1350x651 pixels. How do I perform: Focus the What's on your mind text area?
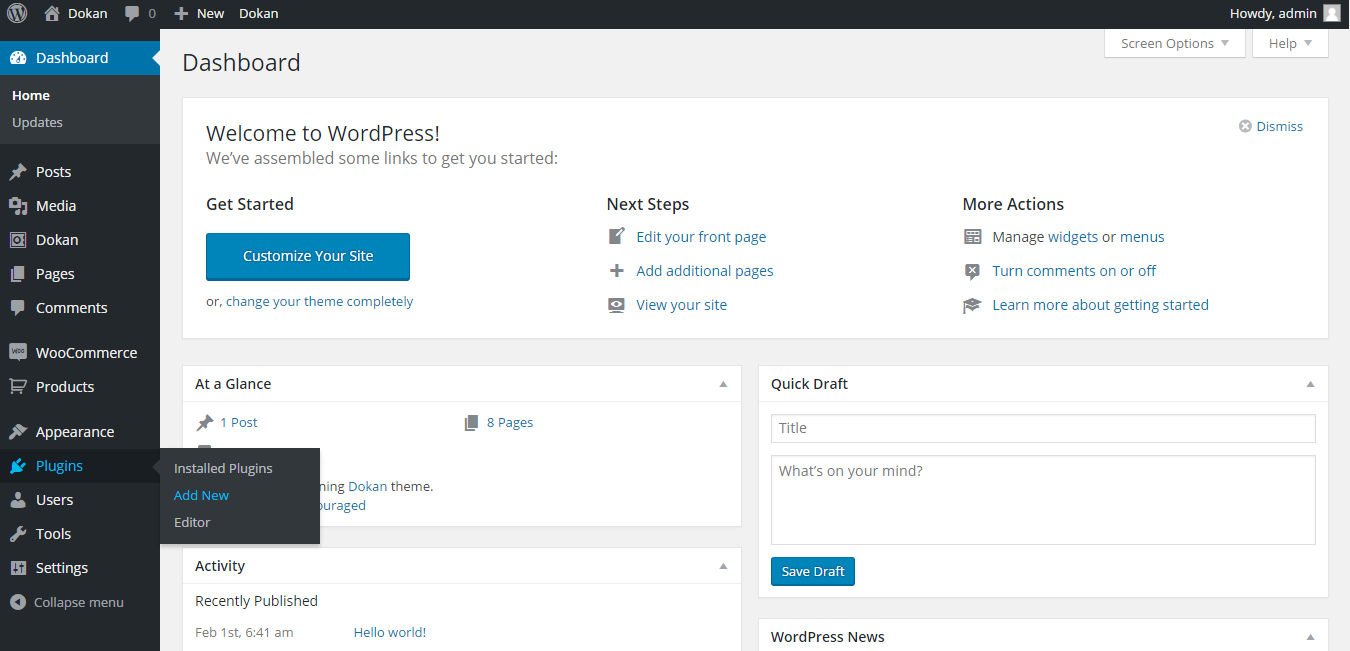click(1043, 500)
